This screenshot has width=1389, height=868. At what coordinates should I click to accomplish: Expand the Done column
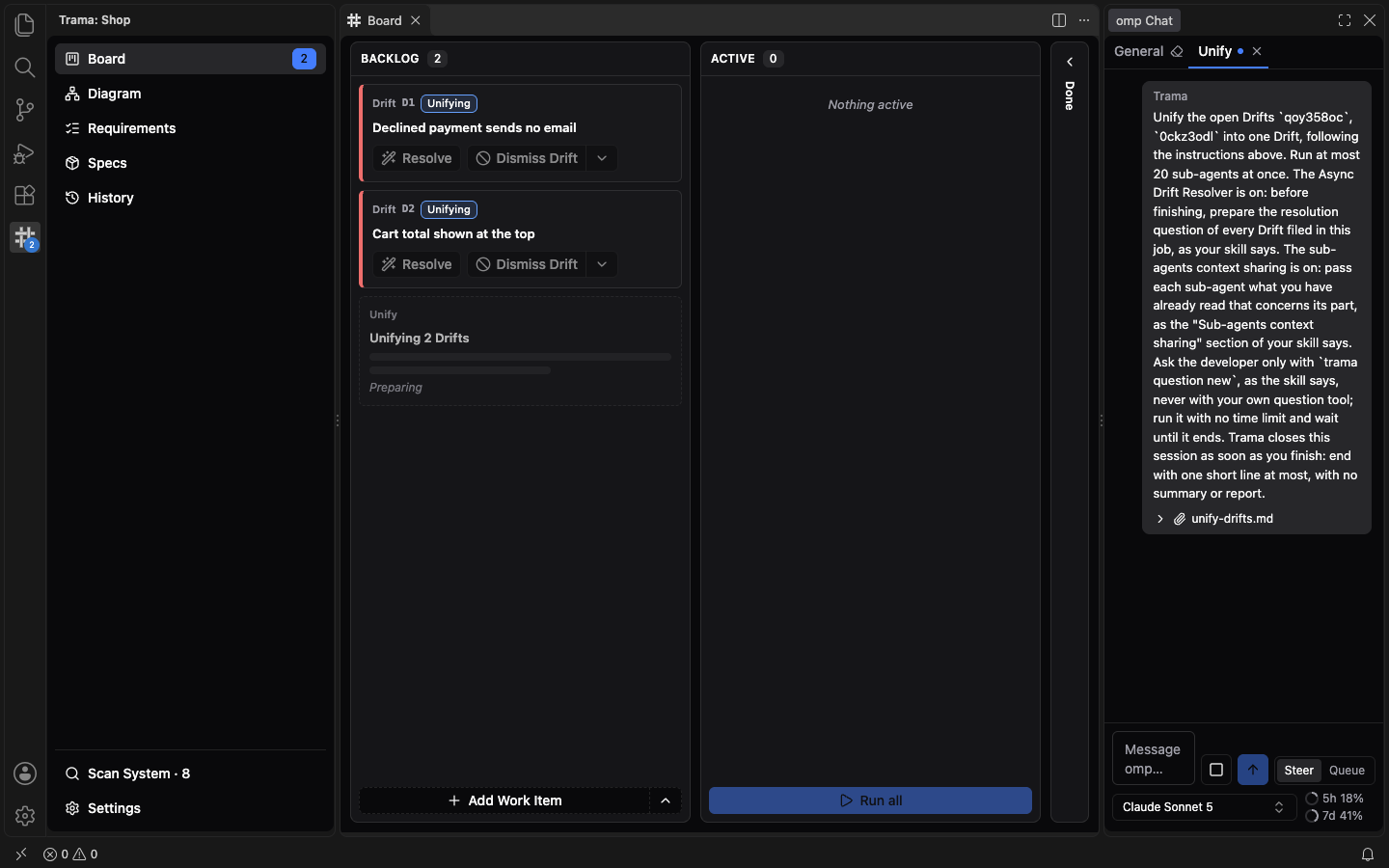point(1070,62)
